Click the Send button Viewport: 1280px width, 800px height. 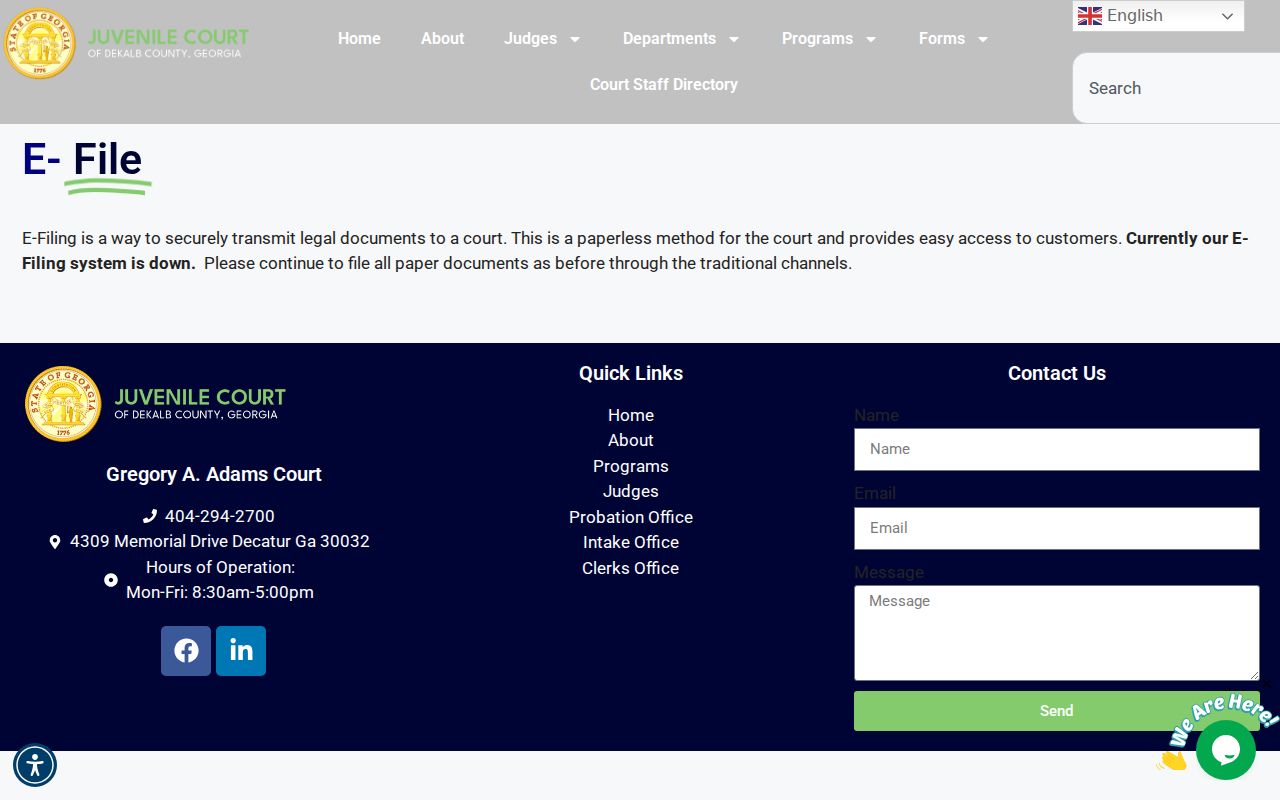tap(1056, 711)
